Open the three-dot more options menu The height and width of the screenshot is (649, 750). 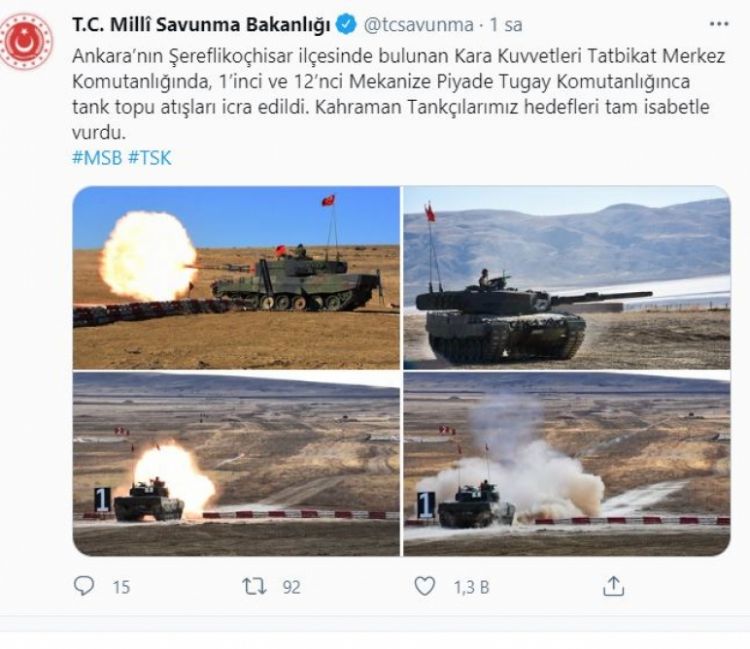718,24
